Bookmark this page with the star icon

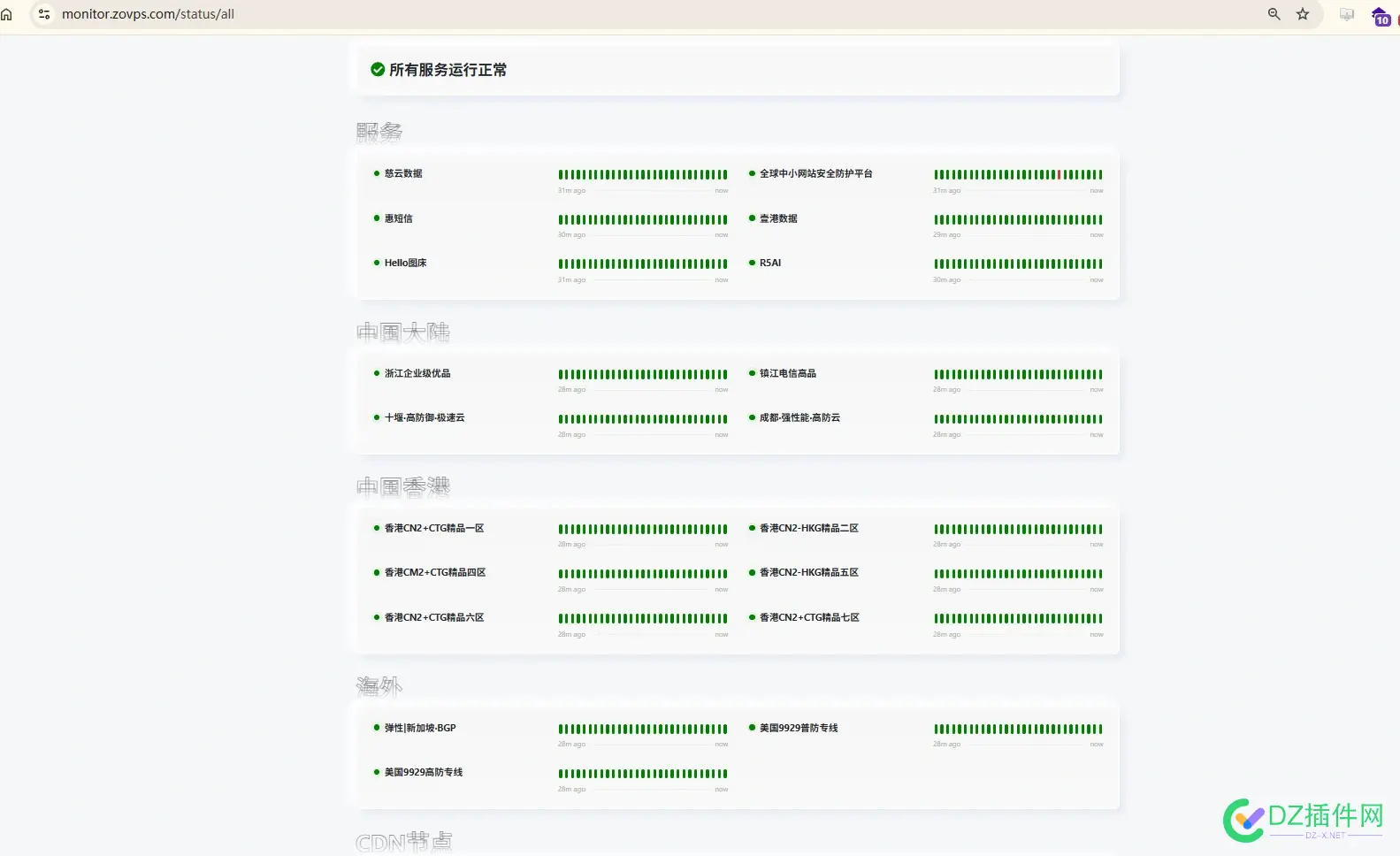coord(1303,14)
